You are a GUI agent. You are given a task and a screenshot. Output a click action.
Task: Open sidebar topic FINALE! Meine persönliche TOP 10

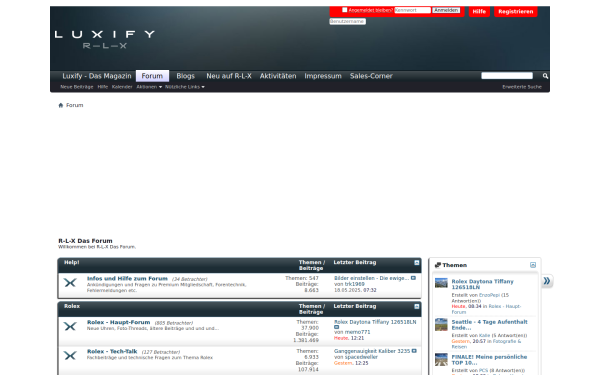[x=489, y=360]
